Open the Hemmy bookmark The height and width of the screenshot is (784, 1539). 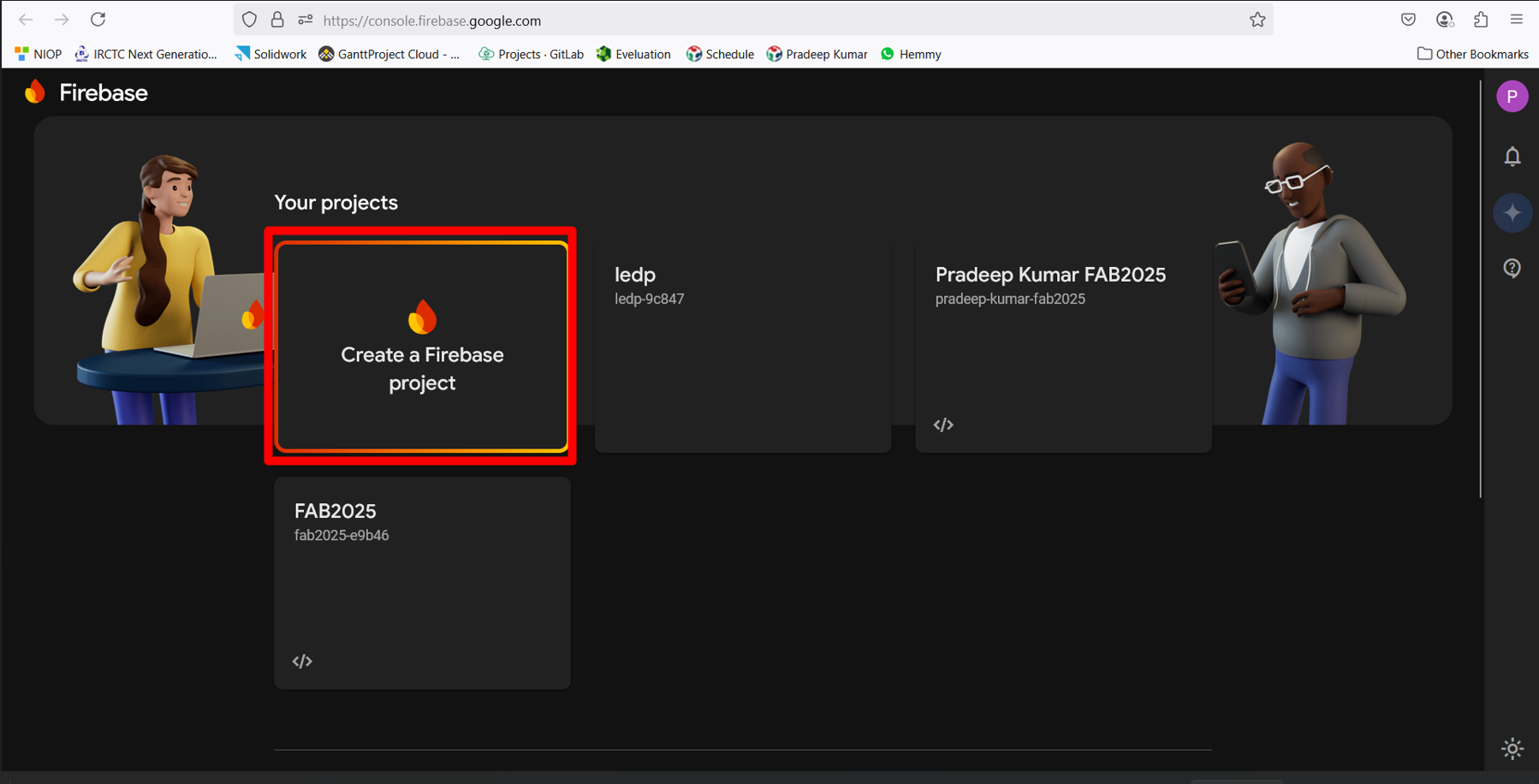pos(911,54)
